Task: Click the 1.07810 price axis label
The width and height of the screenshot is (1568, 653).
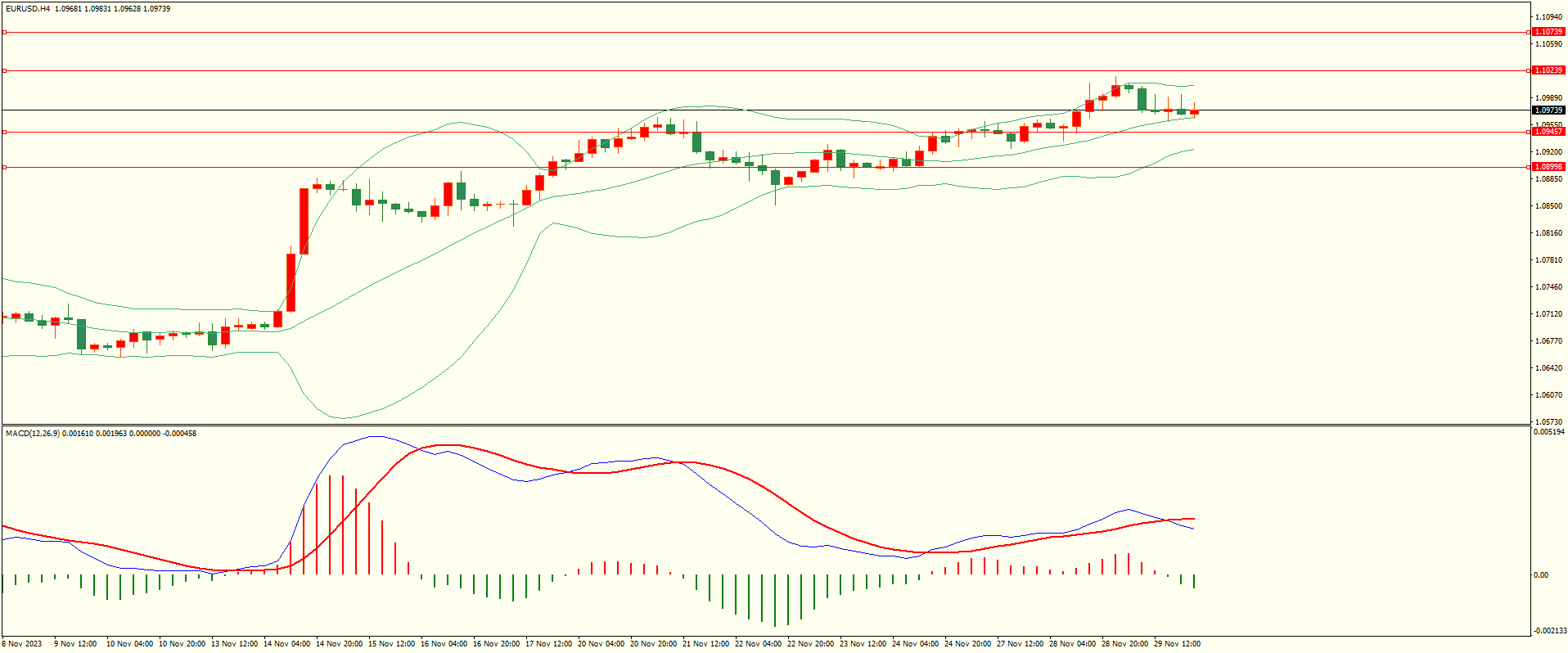Action: [x=1548, y=259]
